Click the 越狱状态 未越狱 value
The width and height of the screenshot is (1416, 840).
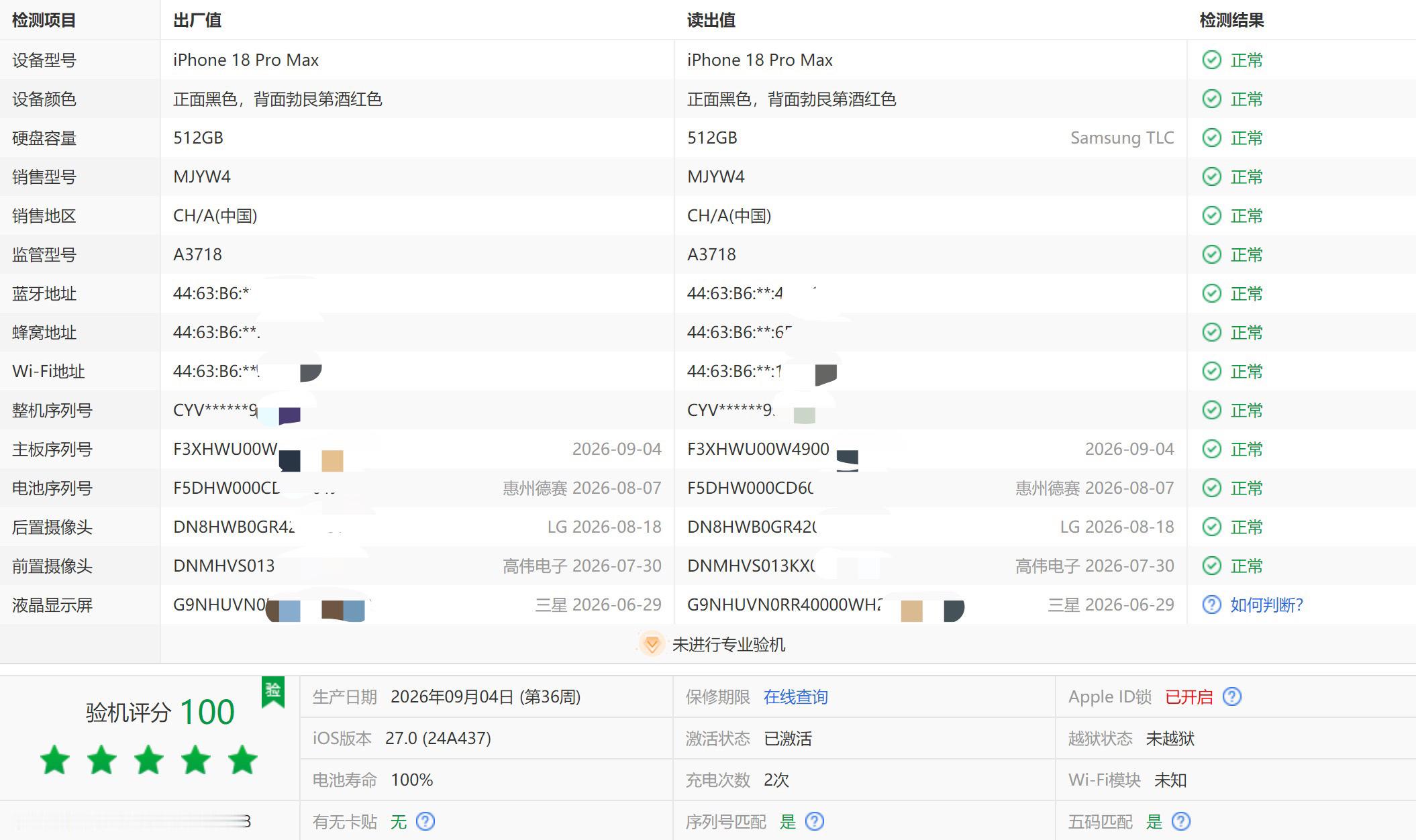click(1170, 739)
